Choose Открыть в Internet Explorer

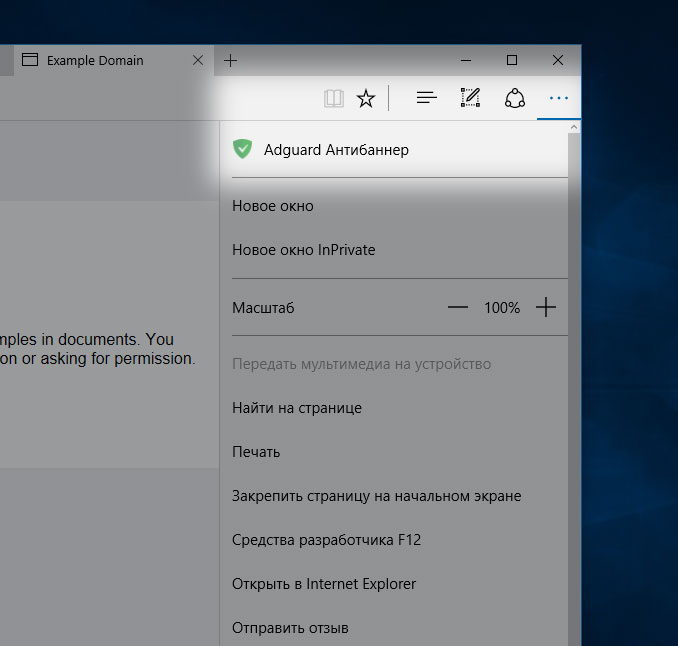(393, 584)
